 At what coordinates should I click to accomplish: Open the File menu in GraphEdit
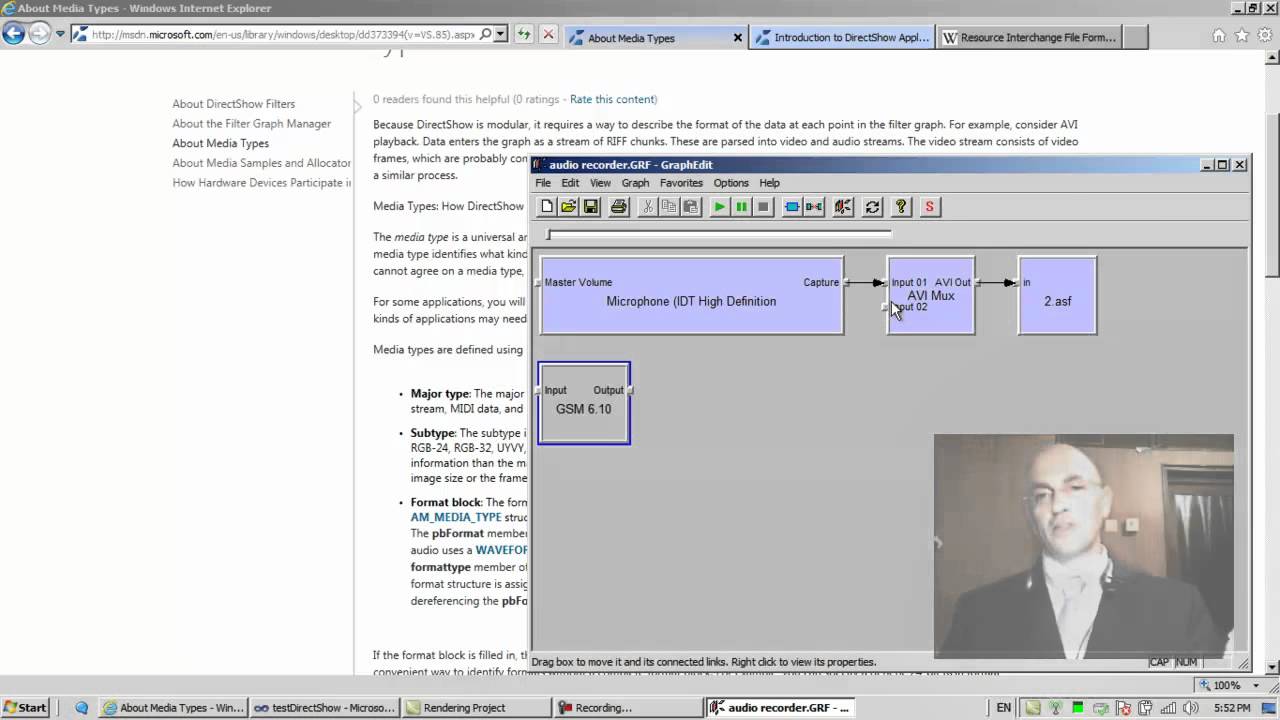pos(543,183)
